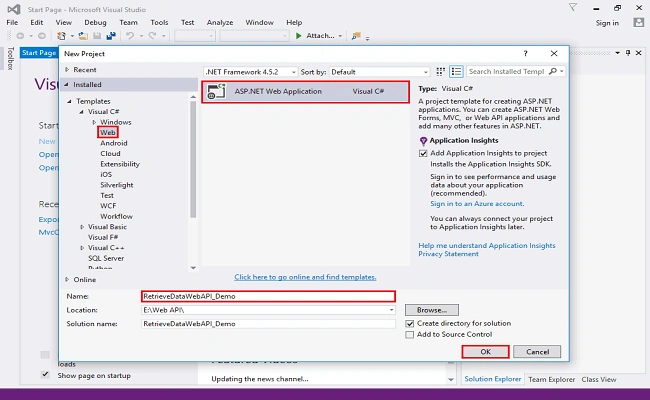The image size is (650, 400).
Task: Open the Start Page window position menu
Action: coord(617,53)
